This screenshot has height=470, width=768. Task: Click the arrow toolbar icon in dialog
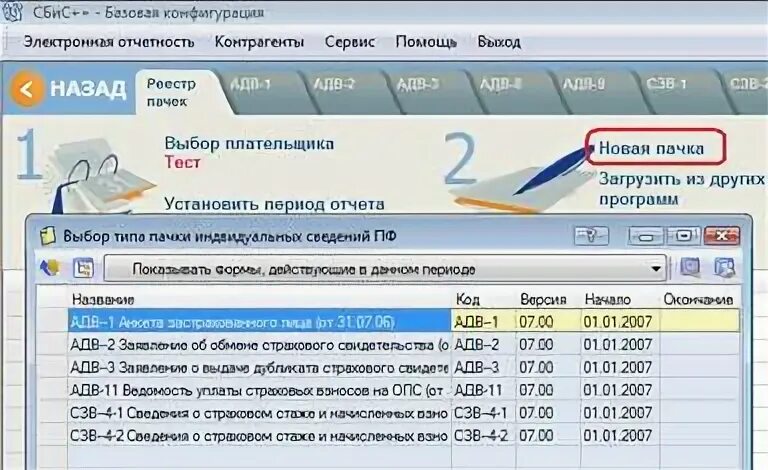[50, 268]
